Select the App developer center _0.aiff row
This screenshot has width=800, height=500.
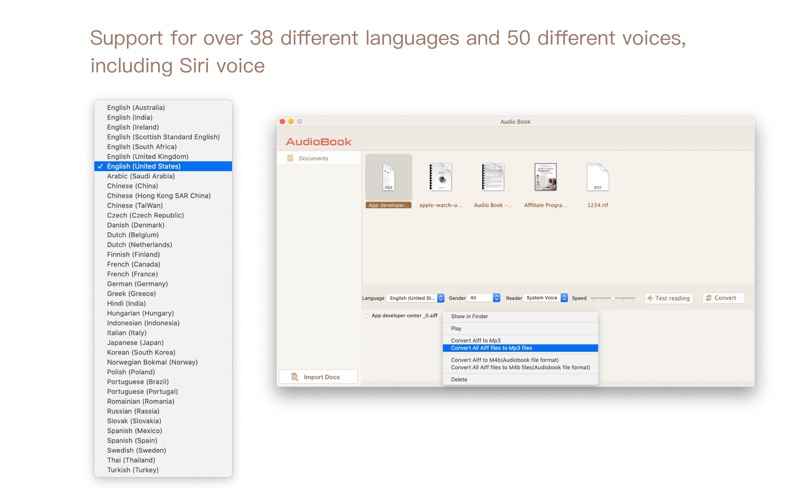(403, 316)
